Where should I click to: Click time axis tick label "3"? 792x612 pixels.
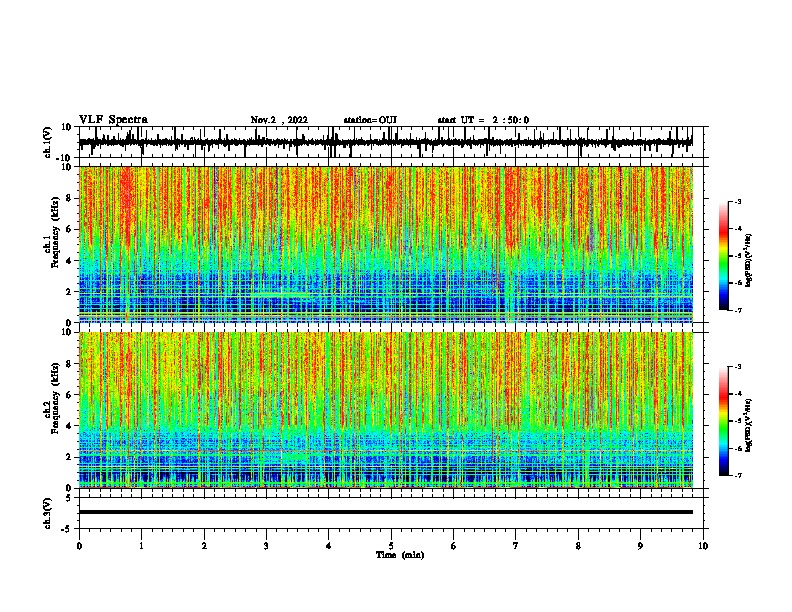click(x=266, y=546)
